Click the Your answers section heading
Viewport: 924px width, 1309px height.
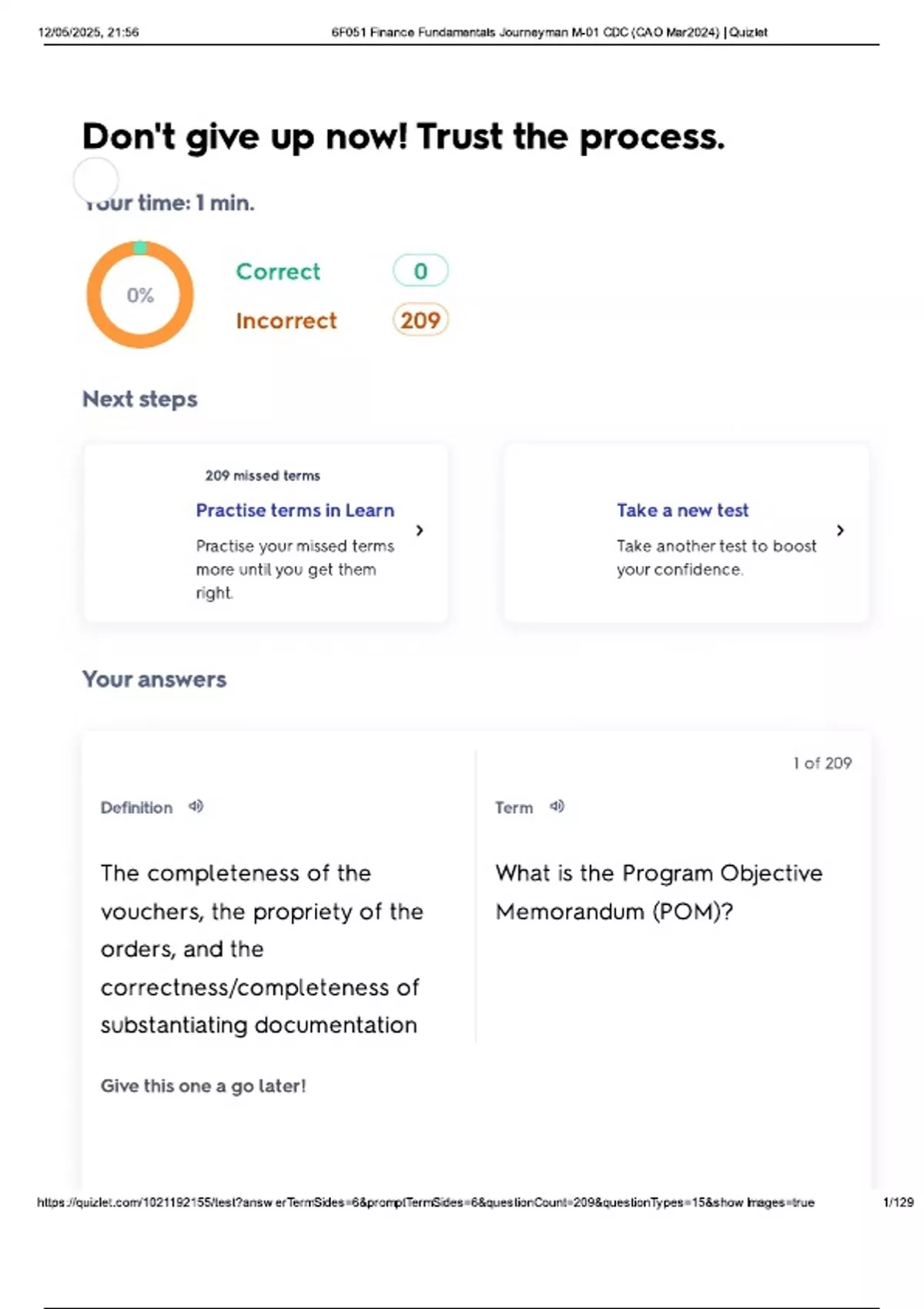[155, 679]
